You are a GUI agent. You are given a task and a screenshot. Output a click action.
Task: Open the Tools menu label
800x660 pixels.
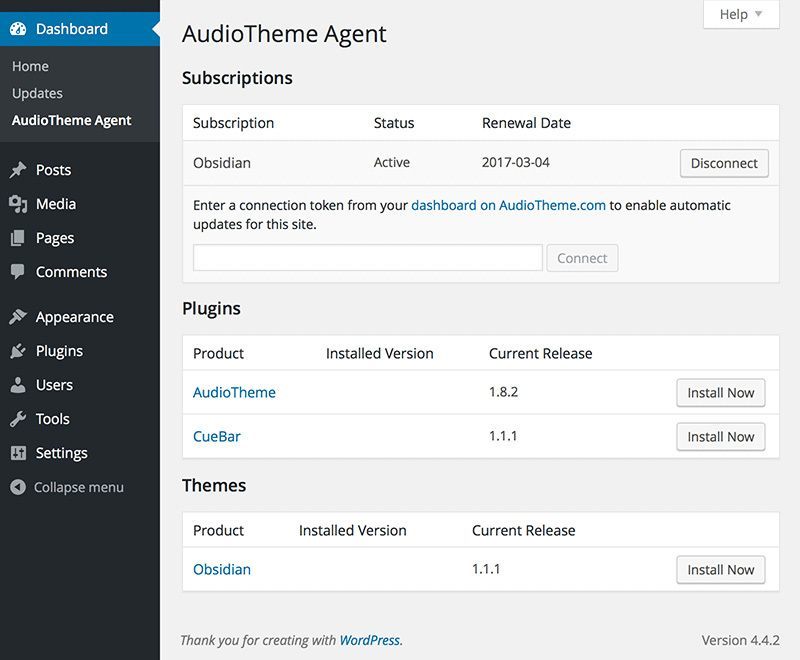point(53,419)
